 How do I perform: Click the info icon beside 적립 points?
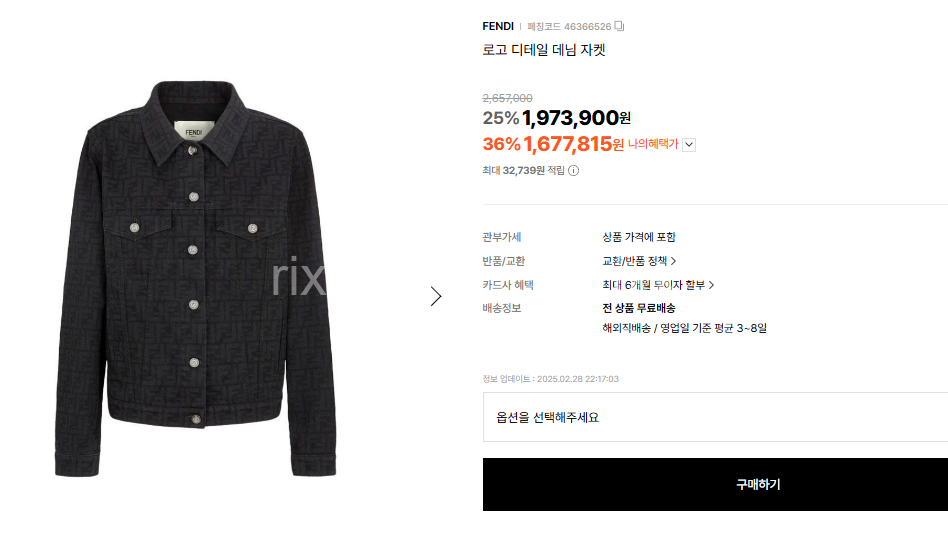point(573,170)
